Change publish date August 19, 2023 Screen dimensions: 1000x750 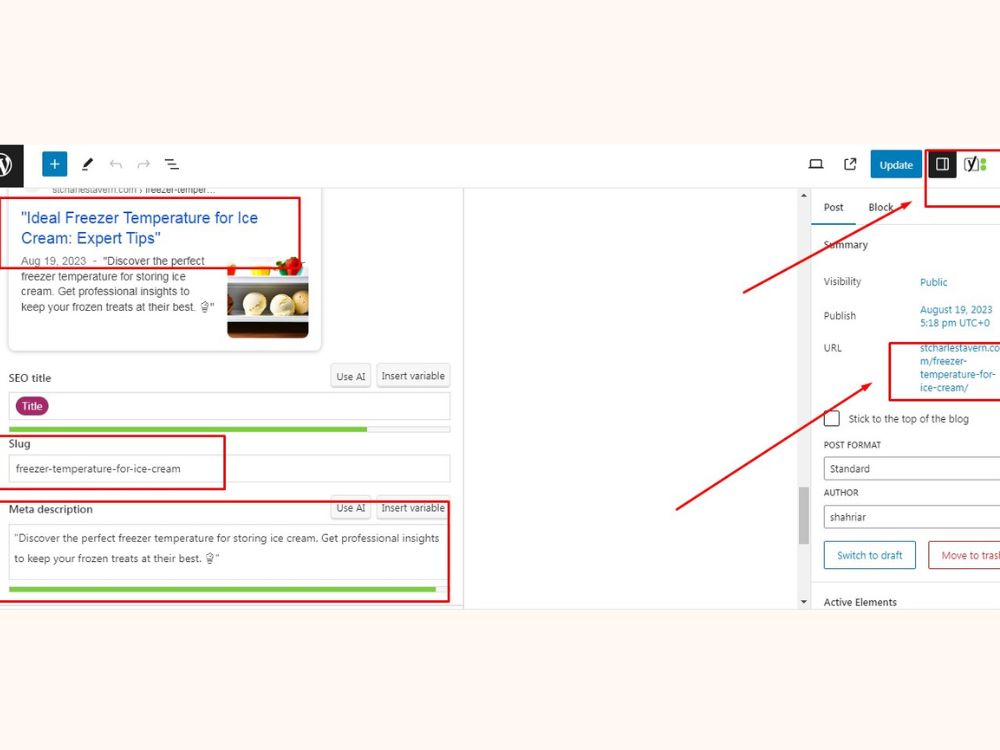pyautogui.click(x=956, y=316)
